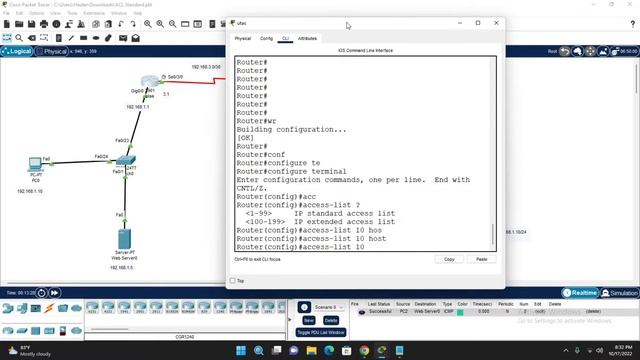Choose the Resize Shape tool

click(44, 38)
